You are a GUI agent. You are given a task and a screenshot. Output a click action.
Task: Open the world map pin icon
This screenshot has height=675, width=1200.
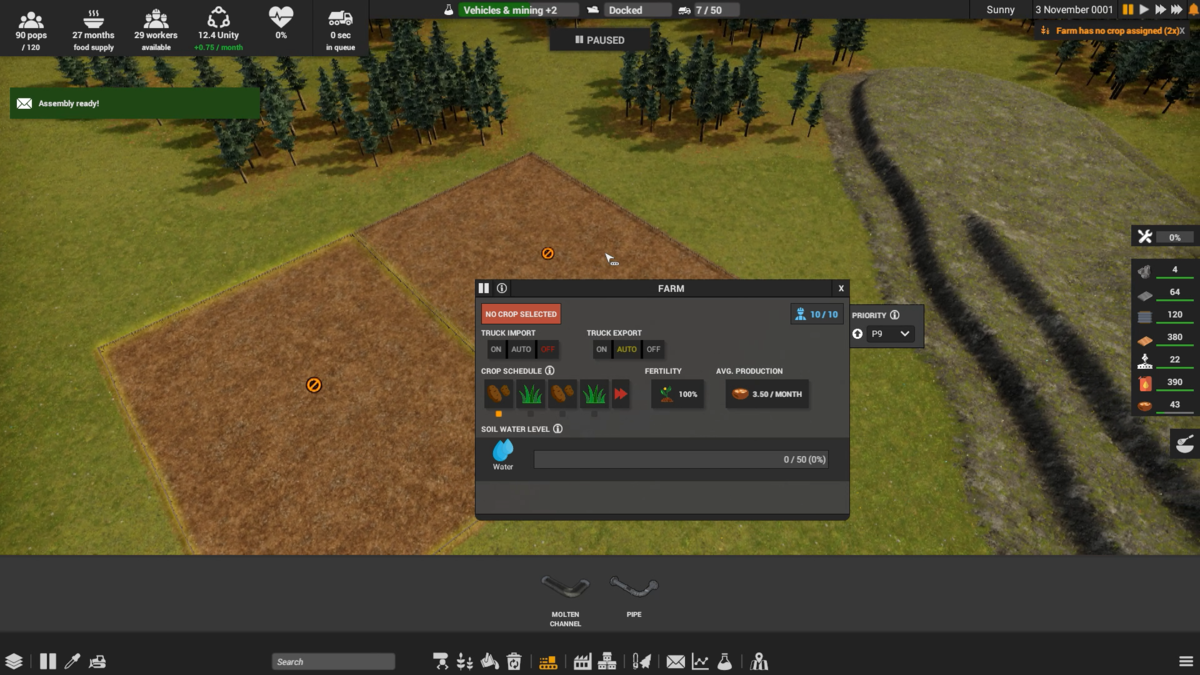click(759, 661)
